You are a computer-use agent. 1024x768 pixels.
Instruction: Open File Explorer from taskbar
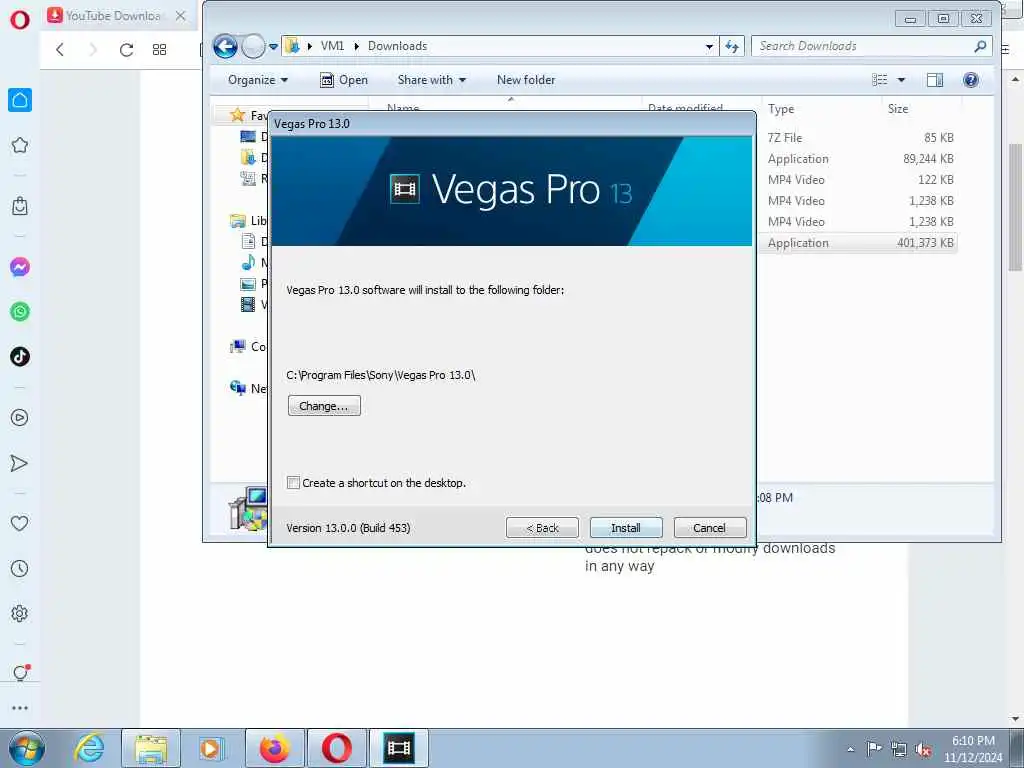click(151, 748)
